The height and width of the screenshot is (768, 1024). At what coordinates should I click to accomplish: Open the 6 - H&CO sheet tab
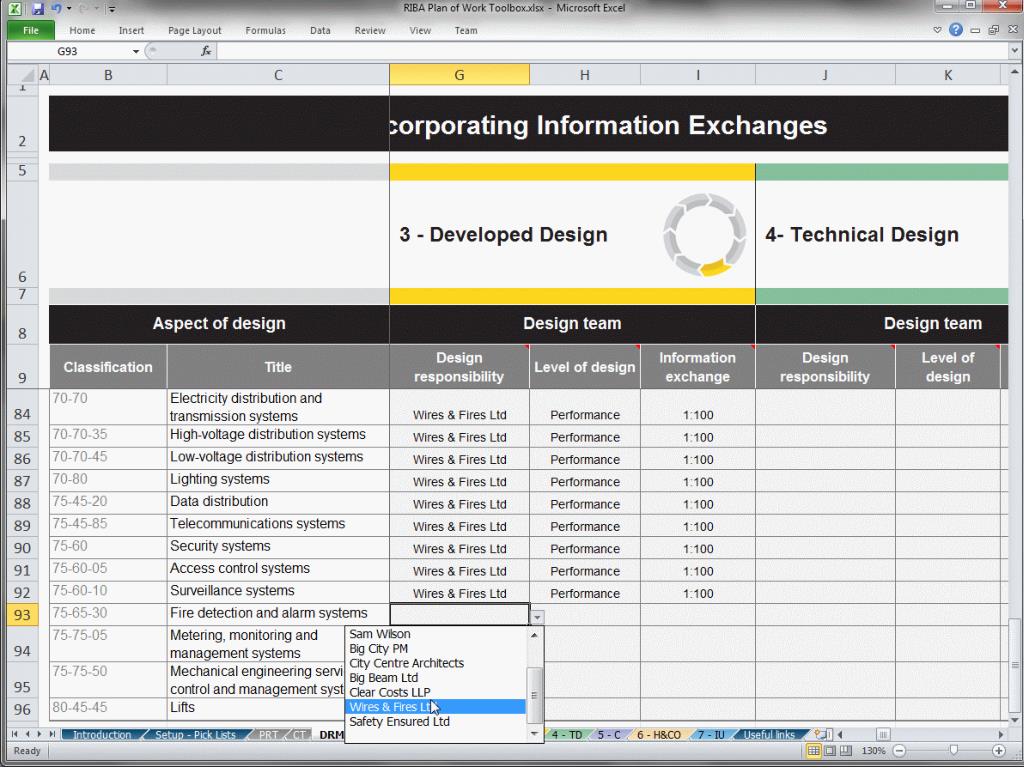[658, 735]
